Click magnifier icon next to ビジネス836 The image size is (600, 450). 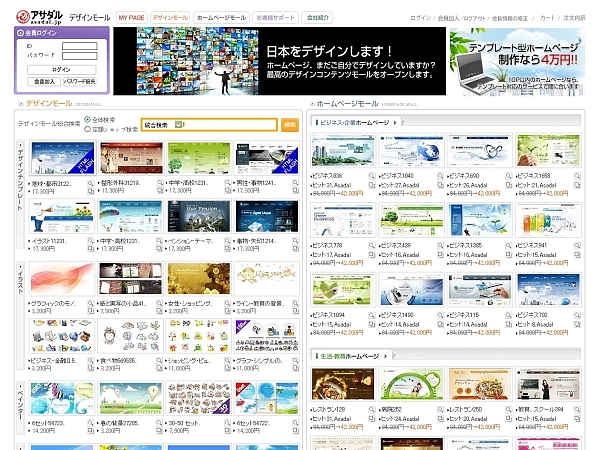coord(369,174)
